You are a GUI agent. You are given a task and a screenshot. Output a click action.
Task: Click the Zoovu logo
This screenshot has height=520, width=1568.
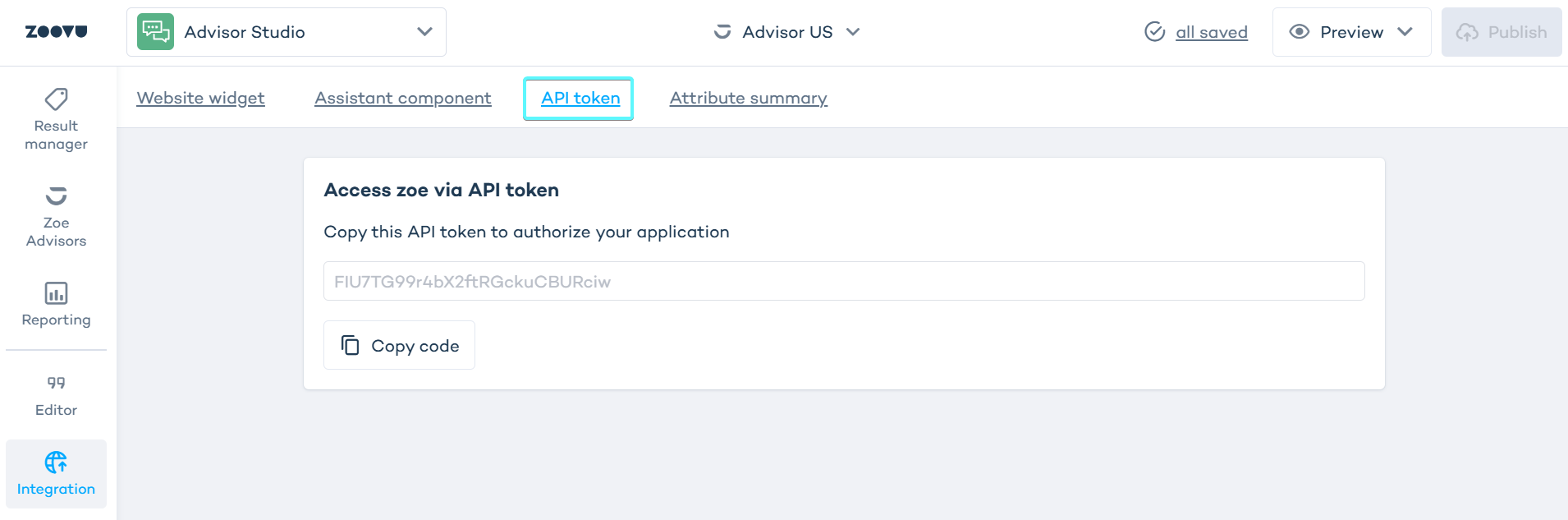pyautogui.click(x=56, y=32)
